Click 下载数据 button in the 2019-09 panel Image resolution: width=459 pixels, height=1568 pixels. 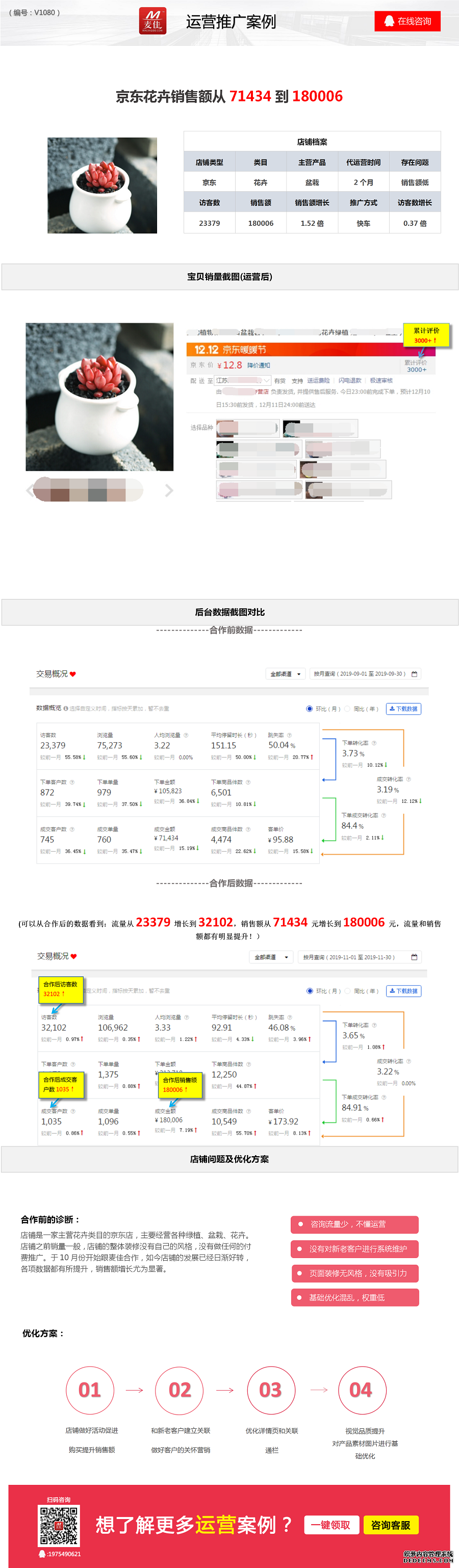point(403,709)
